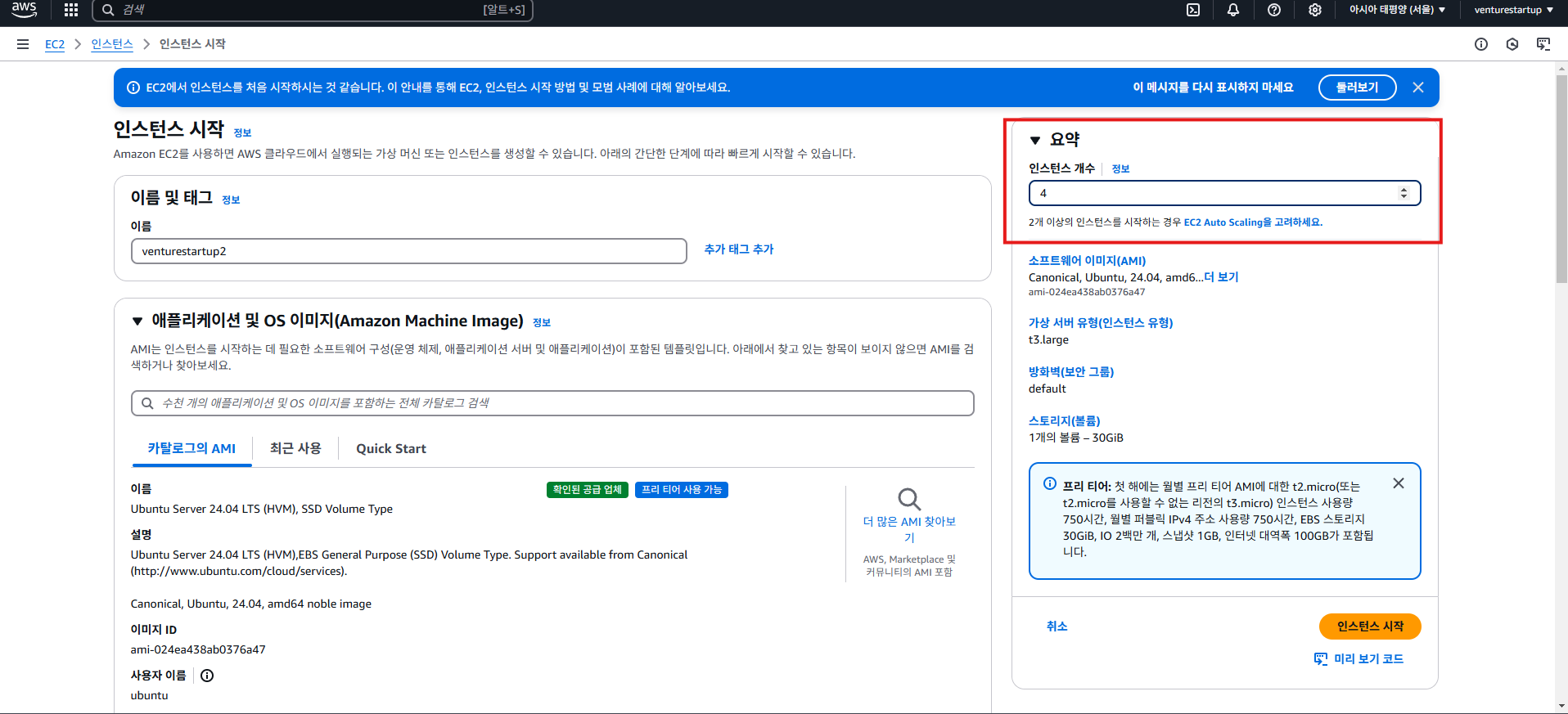The height and width of the screenshot is (714, 1568).
Task: Collapse the 요약 summary section
Action: click(x=1035, y=141)
